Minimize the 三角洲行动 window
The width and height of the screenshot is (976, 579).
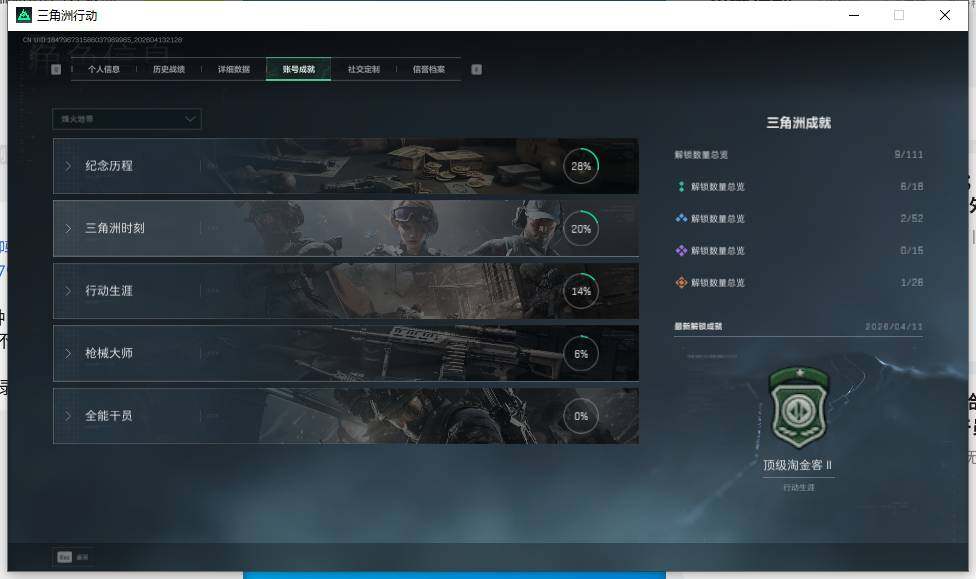(854, 15)
